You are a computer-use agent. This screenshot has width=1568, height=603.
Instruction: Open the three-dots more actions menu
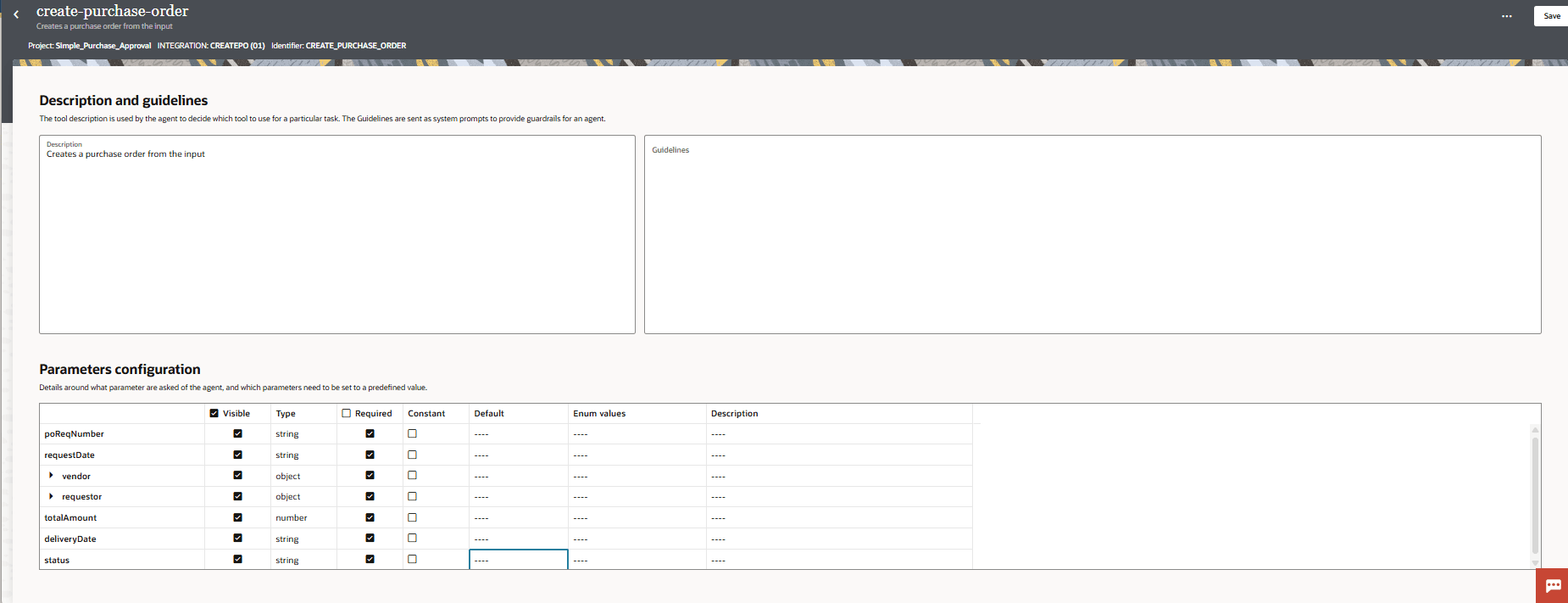coord(1506,16)
